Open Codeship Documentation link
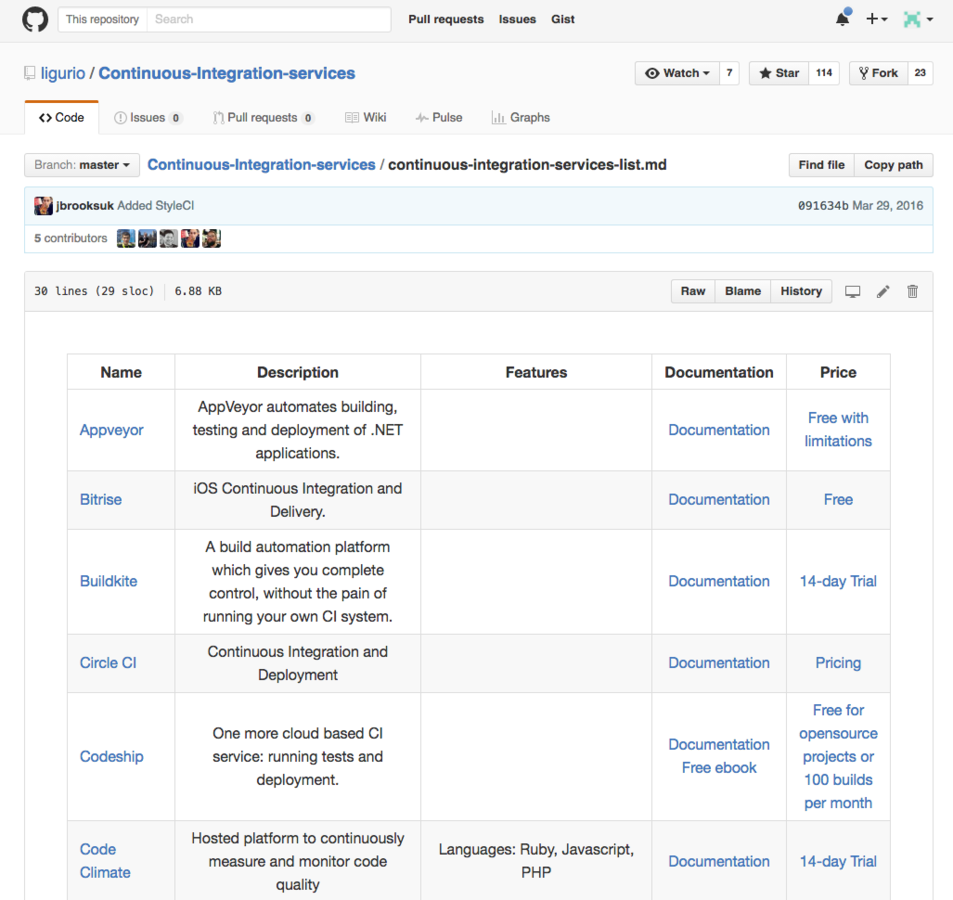The image size is (953, 900). click(719, 744)
